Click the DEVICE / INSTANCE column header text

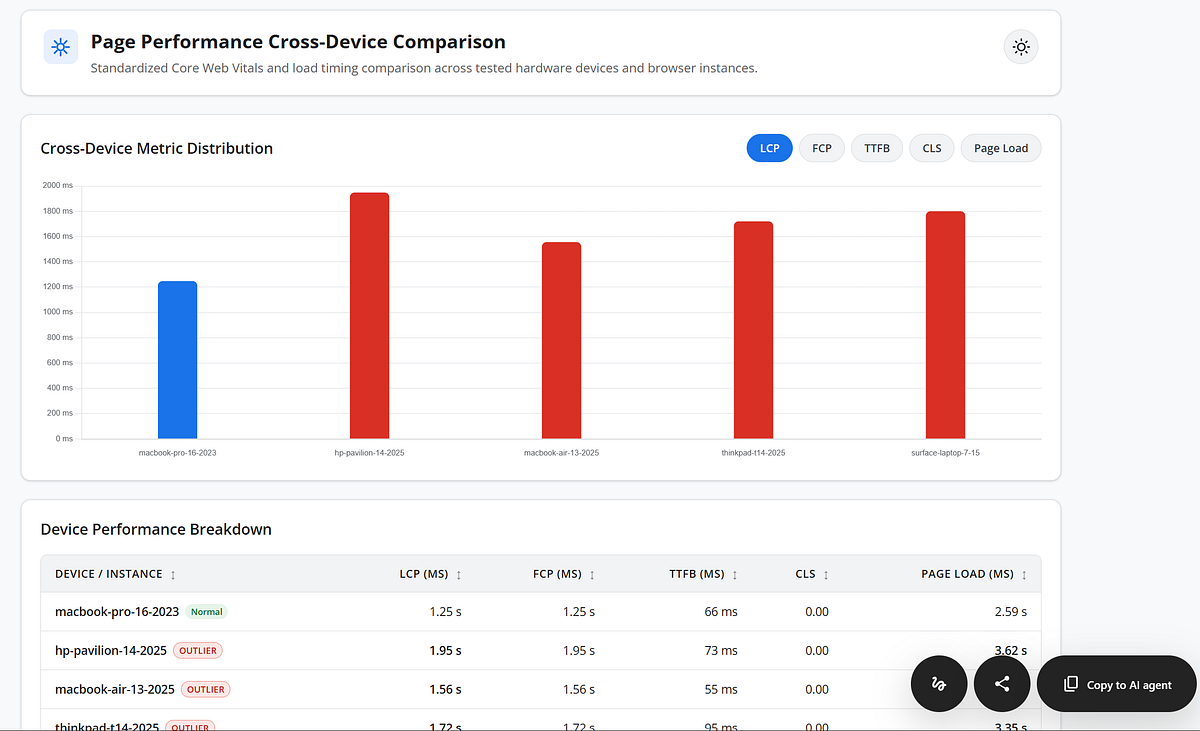(x=109, y=575)
